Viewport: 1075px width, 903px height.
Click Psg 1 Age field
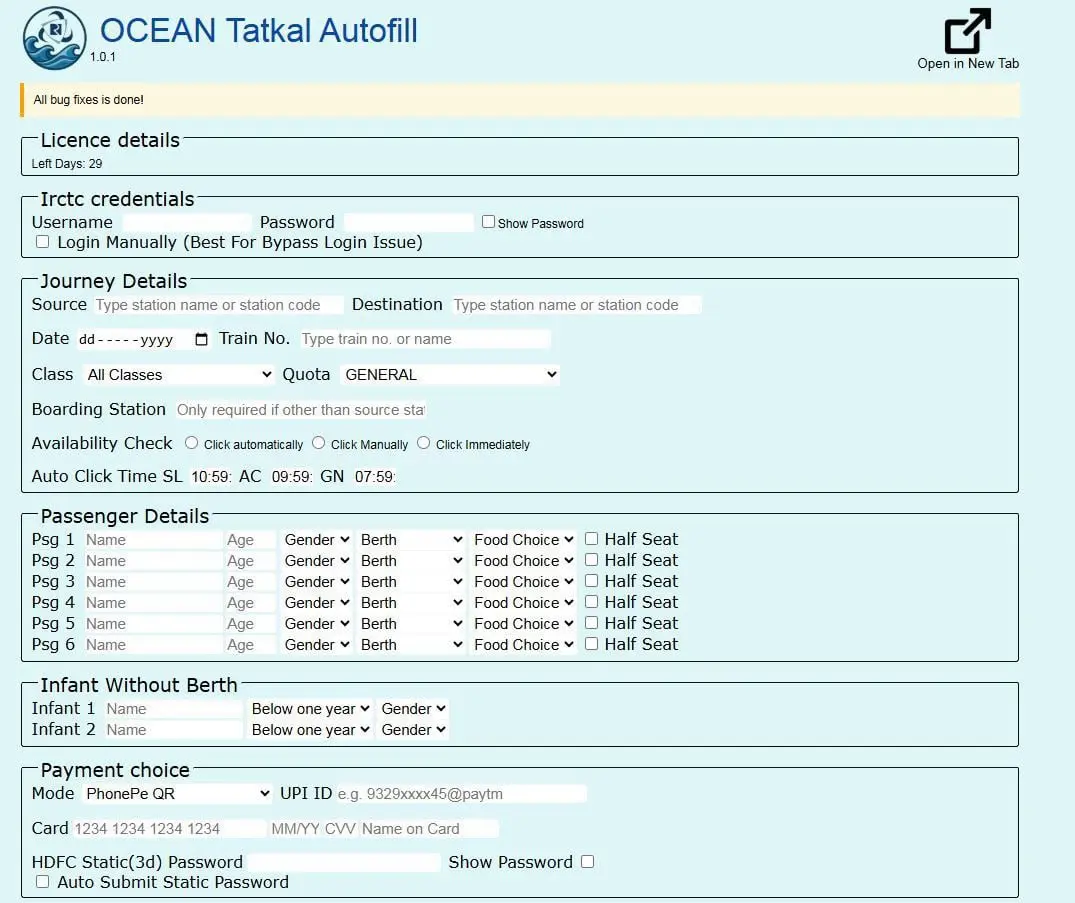click(250, 540)
